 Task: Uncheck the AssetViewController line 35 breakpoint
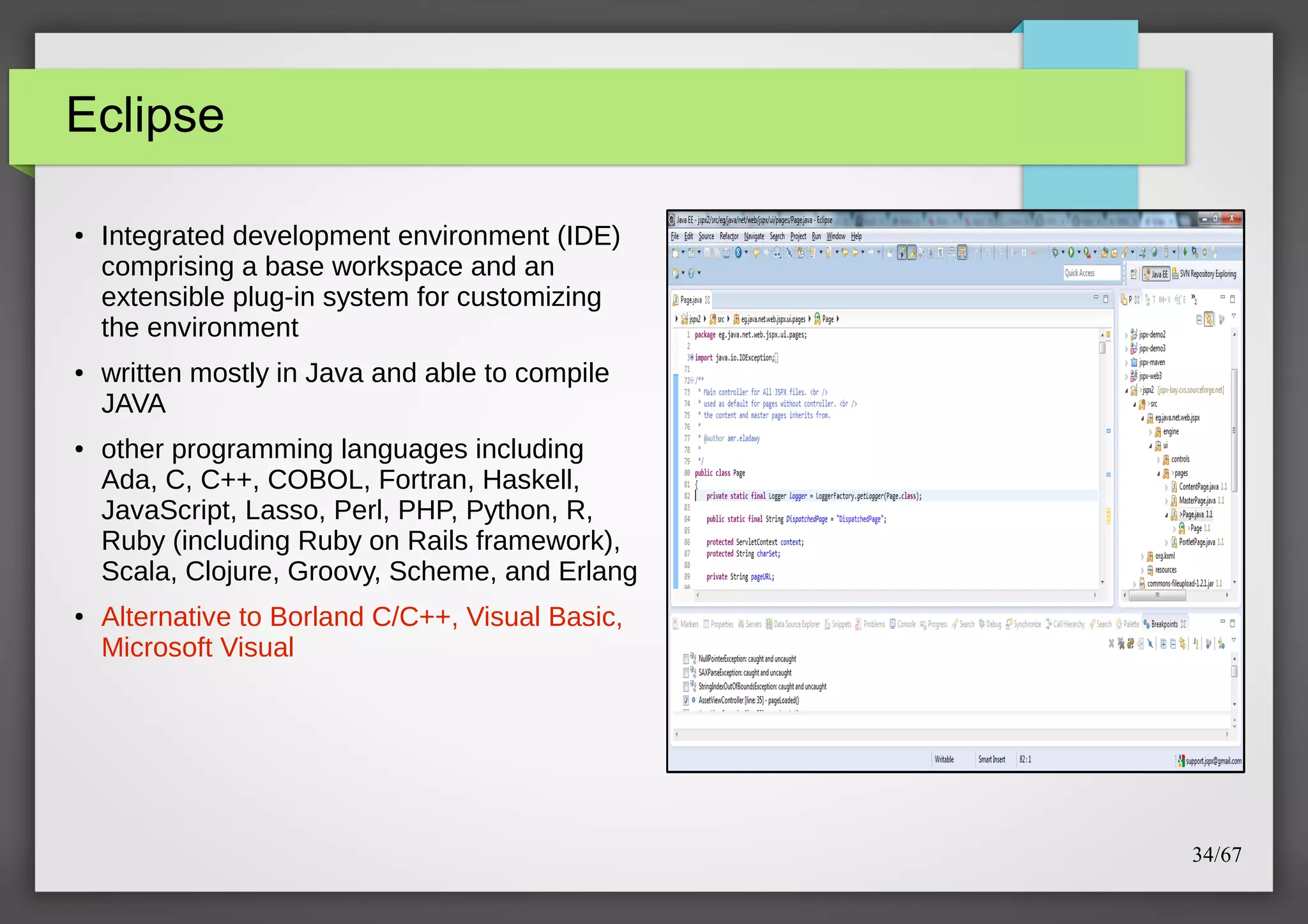[x=686, y=701]
